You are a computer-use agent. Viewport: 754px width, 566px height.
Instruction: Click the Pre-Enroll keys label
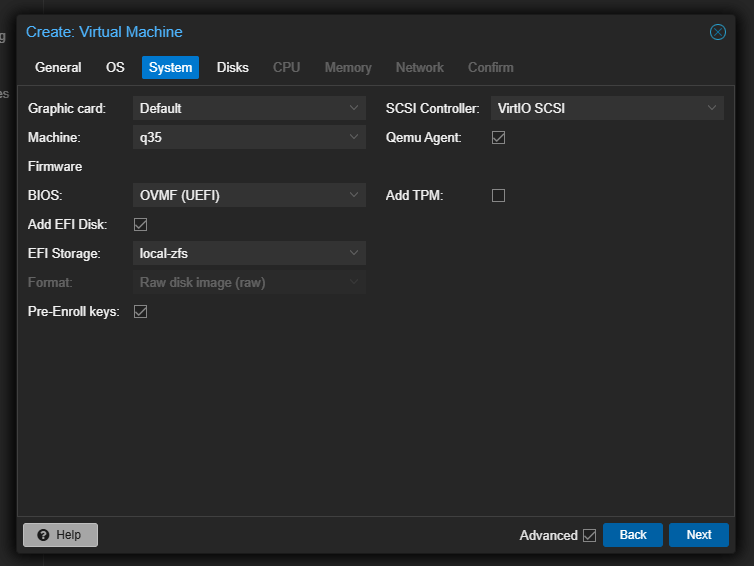click(x=74, y=312)
